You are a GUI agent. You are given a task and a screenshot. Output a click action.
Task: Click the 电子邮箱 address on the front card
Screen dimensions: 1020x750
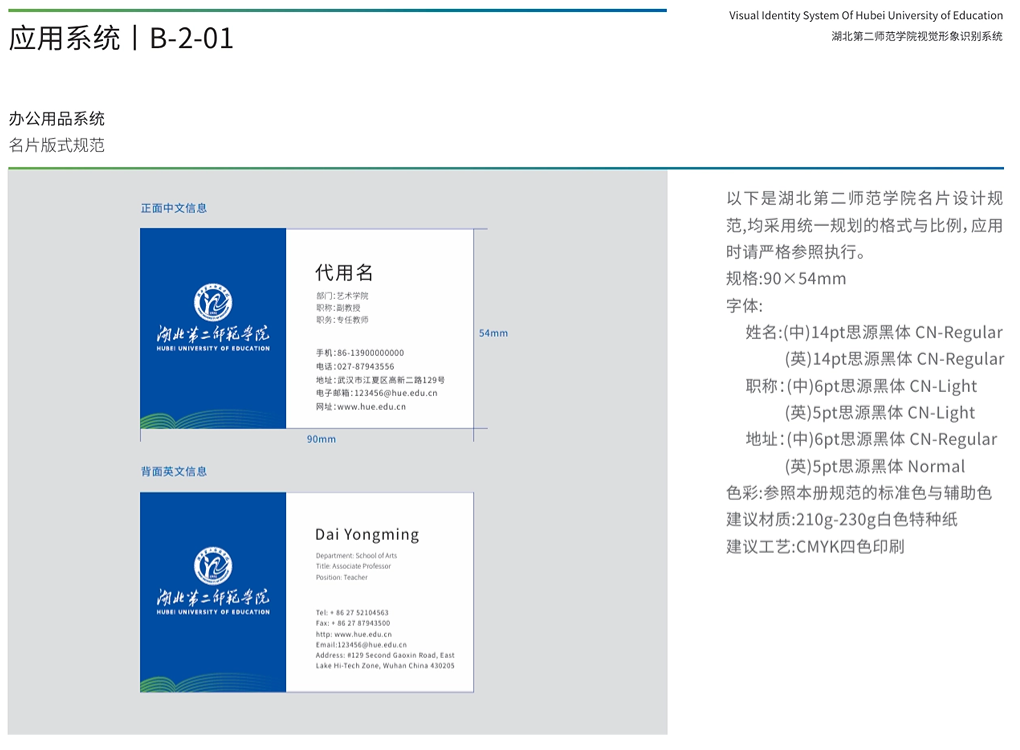tap(376, 393)
